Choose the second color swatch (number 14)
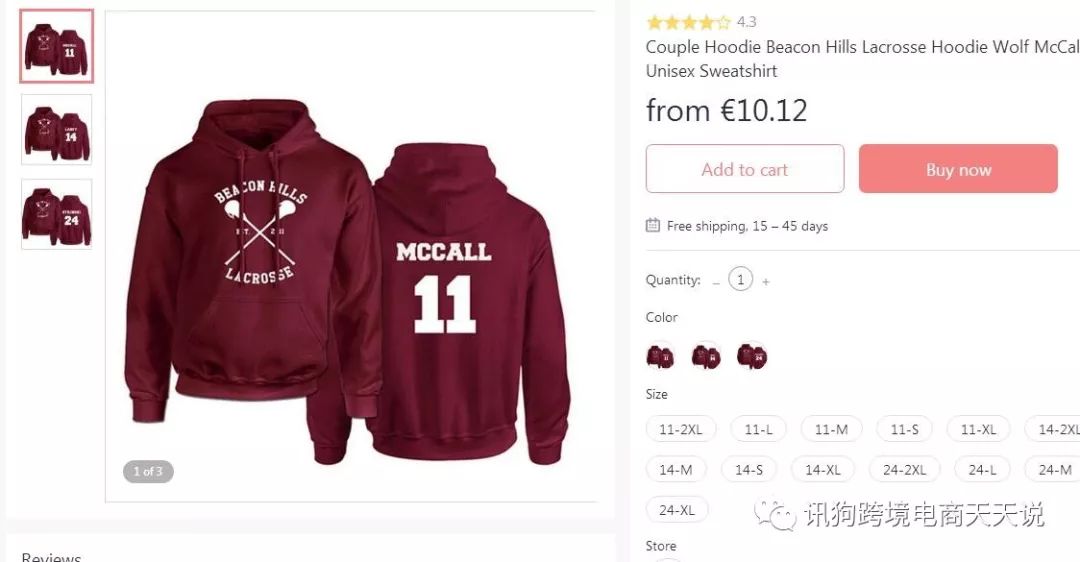Screen dimensions: 1080x562 pyautogui.click(x=706, y=356)
